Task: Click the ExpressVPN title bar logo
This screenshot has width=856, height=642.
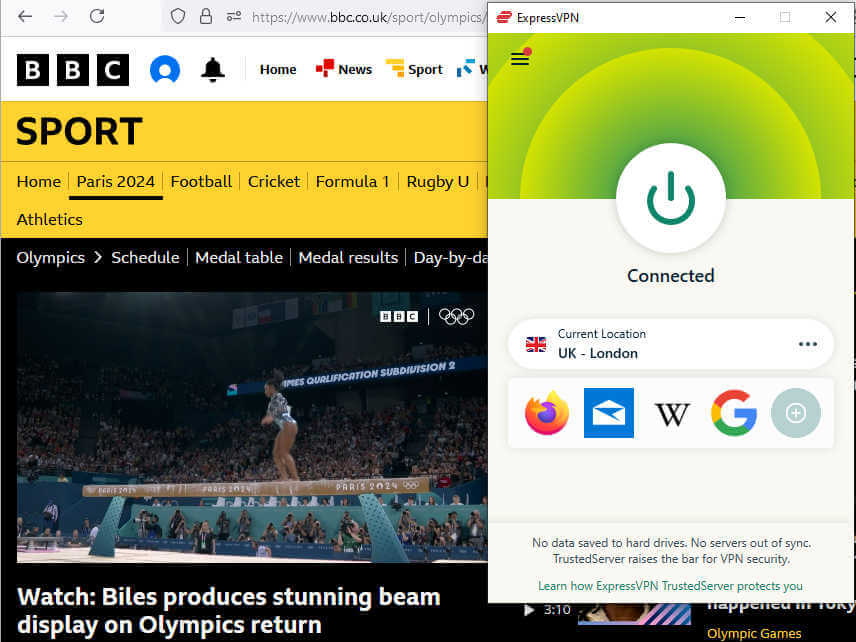Action: pos(503,17)
